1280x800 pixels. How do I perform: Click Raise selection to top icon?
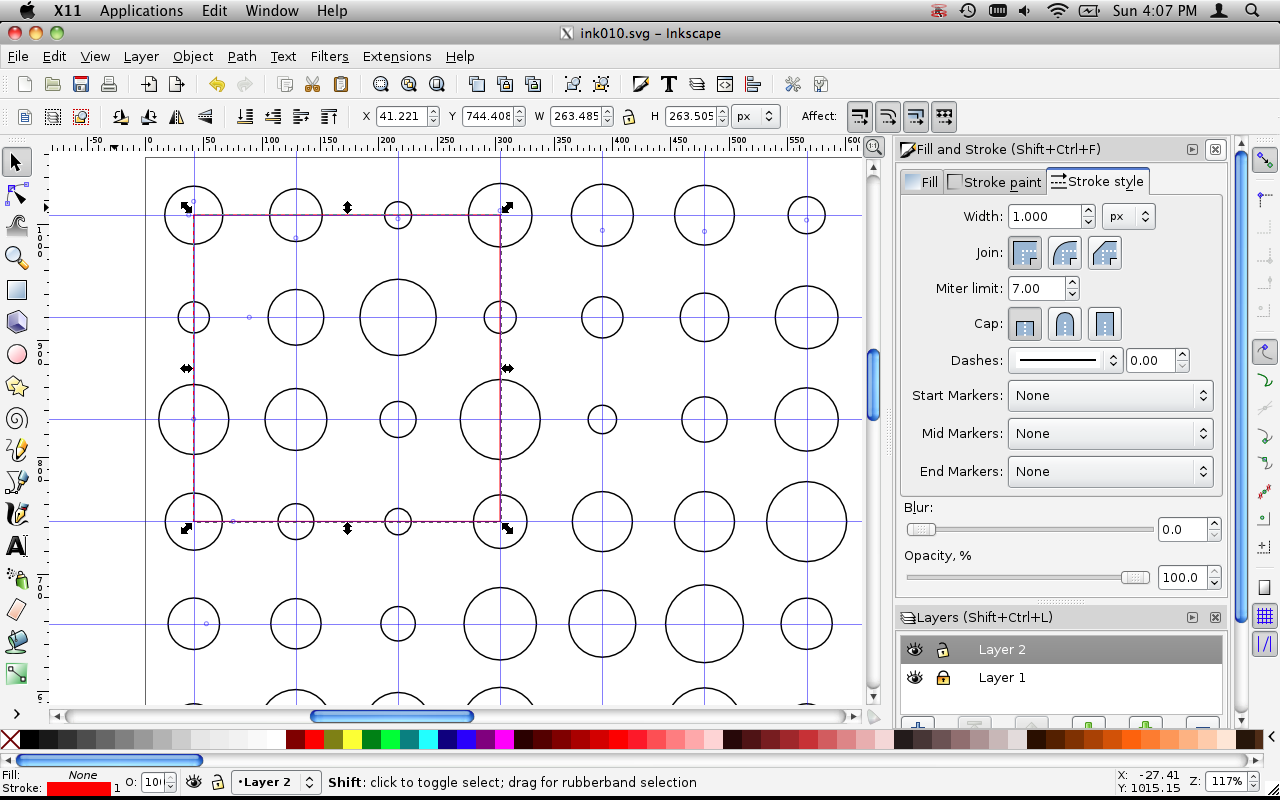329,117
